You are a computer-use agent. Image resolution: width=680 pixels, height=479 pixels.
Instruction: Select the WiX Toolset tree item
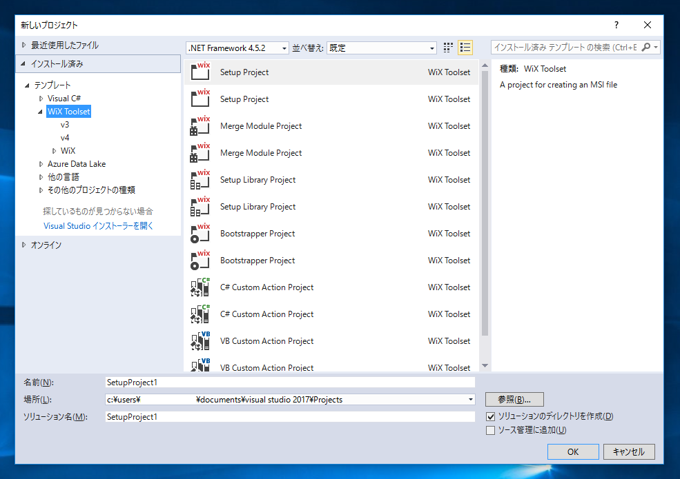pyautogui.click(x=69, y=111)
